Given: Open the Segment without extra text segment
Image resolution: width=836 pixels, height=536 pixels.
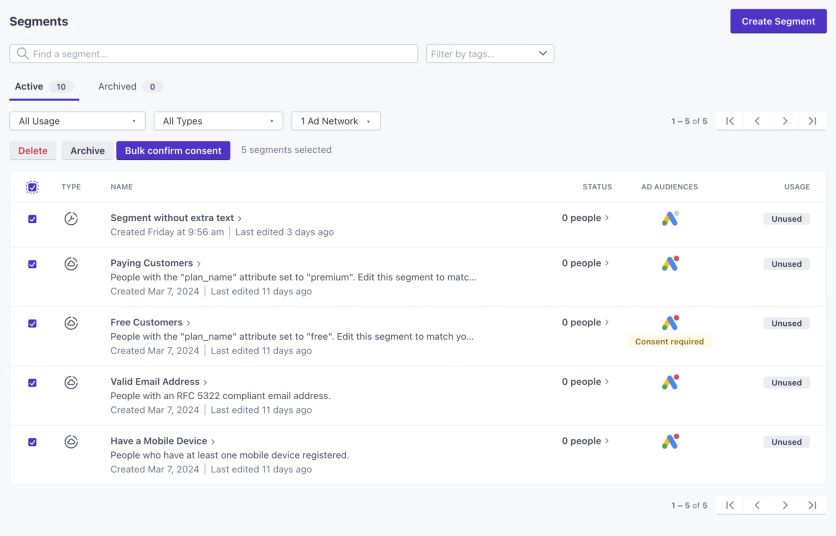Looking at the screenshot, I should (x=176, y=218).
